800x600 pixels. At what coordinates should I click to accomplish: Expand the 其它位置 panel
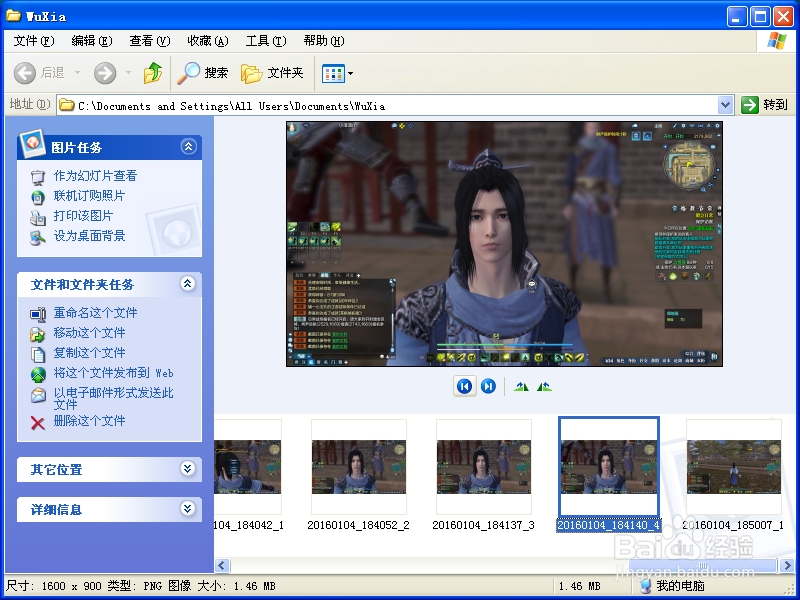(x=188, y=468)
